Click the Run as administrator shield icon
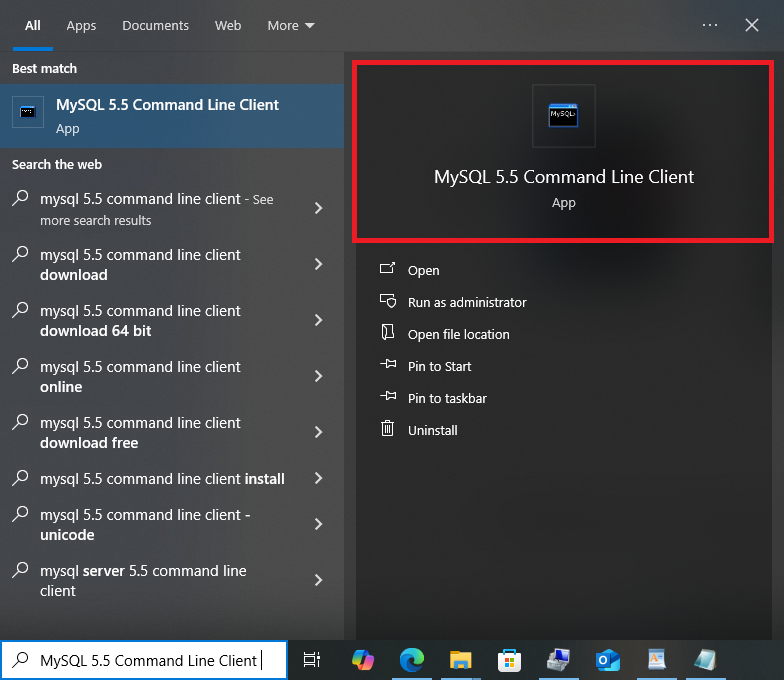 tap(388, 301)
